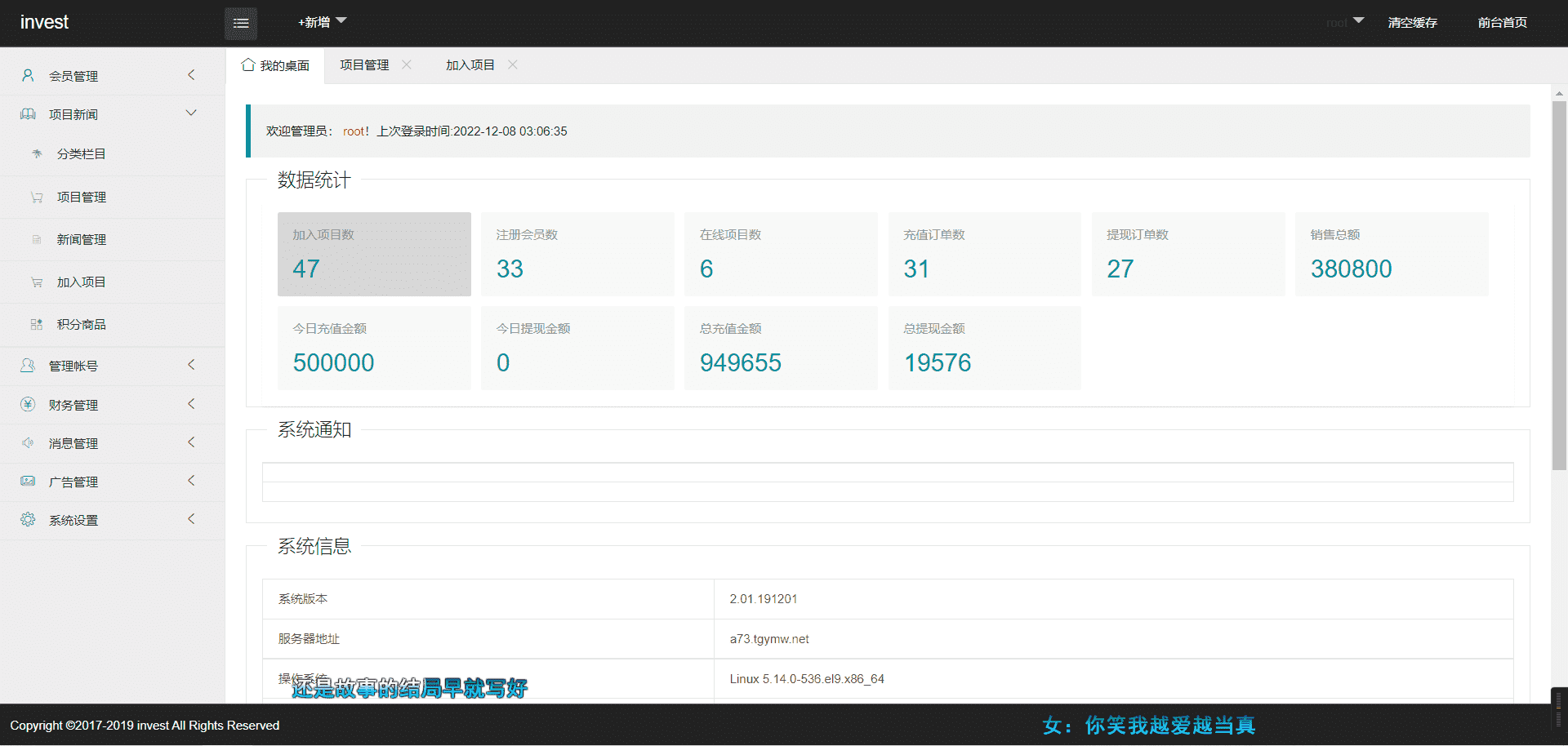Click the member management user icon
Viewport: 1568px width, 746px height.
(28, 75)
